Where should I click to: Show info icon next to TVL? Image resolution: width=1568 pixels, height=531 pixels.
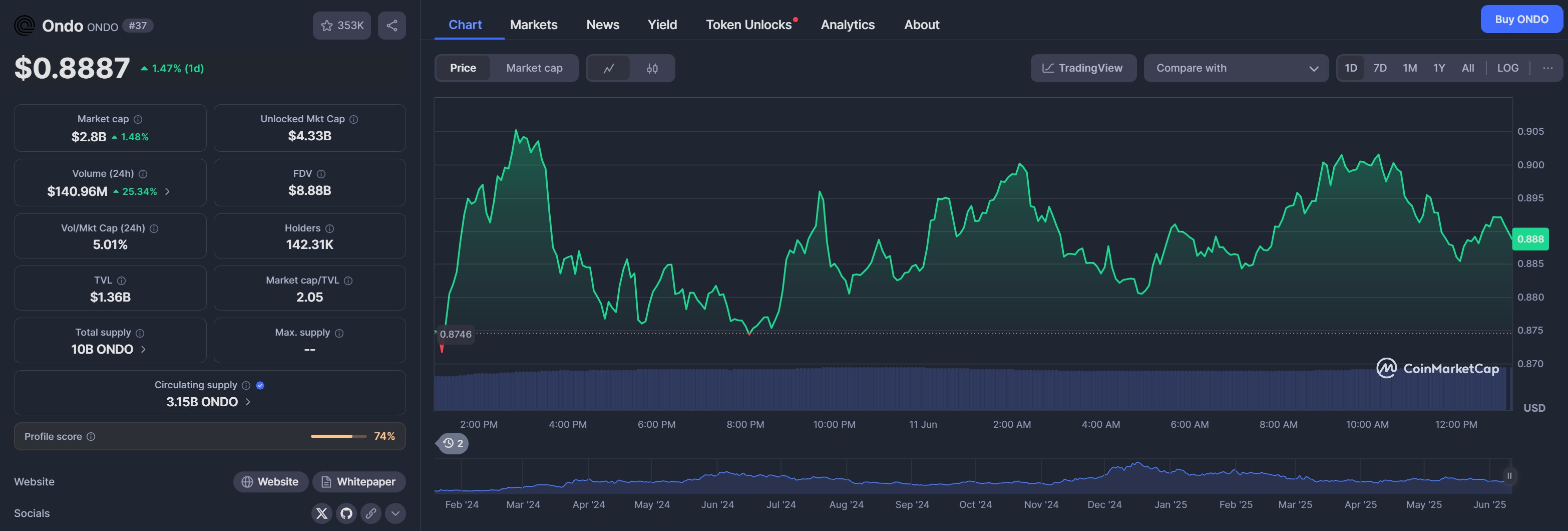[121, 281]
